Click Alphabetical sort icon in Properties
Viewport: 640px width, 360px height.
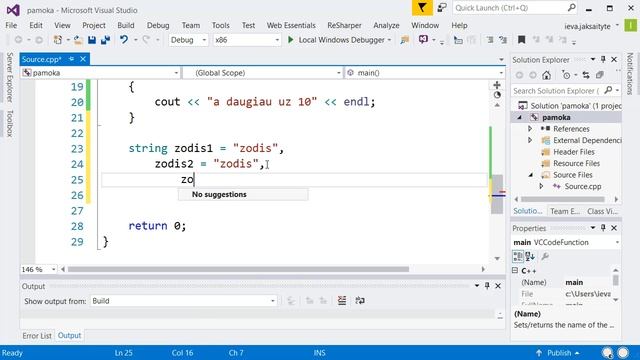[x=530, y=256]
